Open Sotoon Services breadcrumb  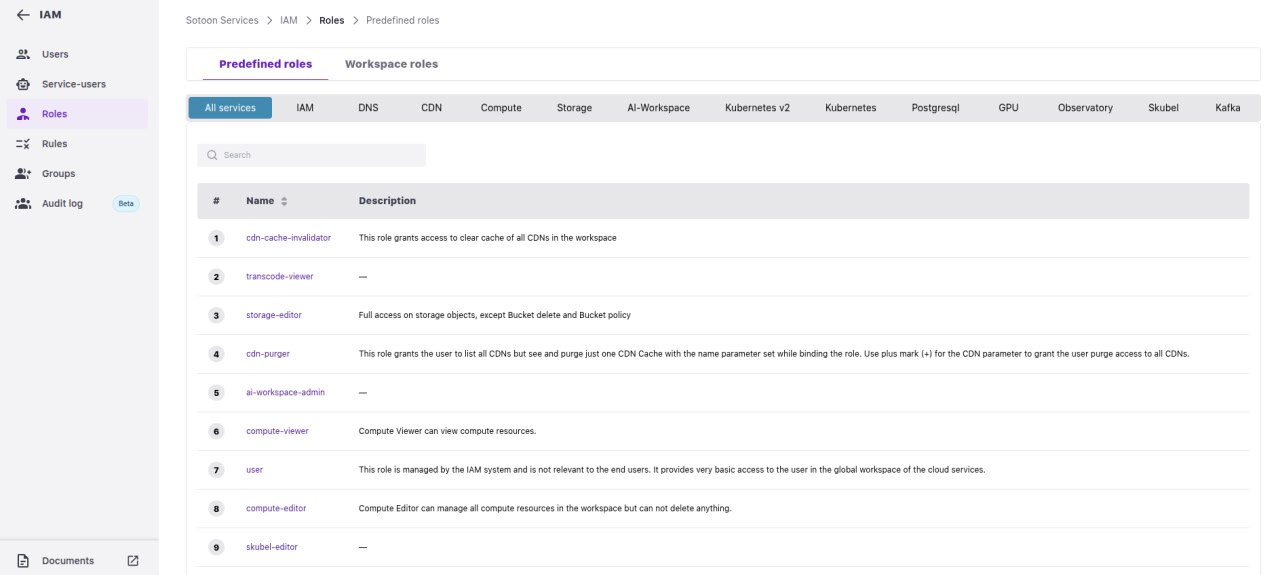(x=222, y=20)
